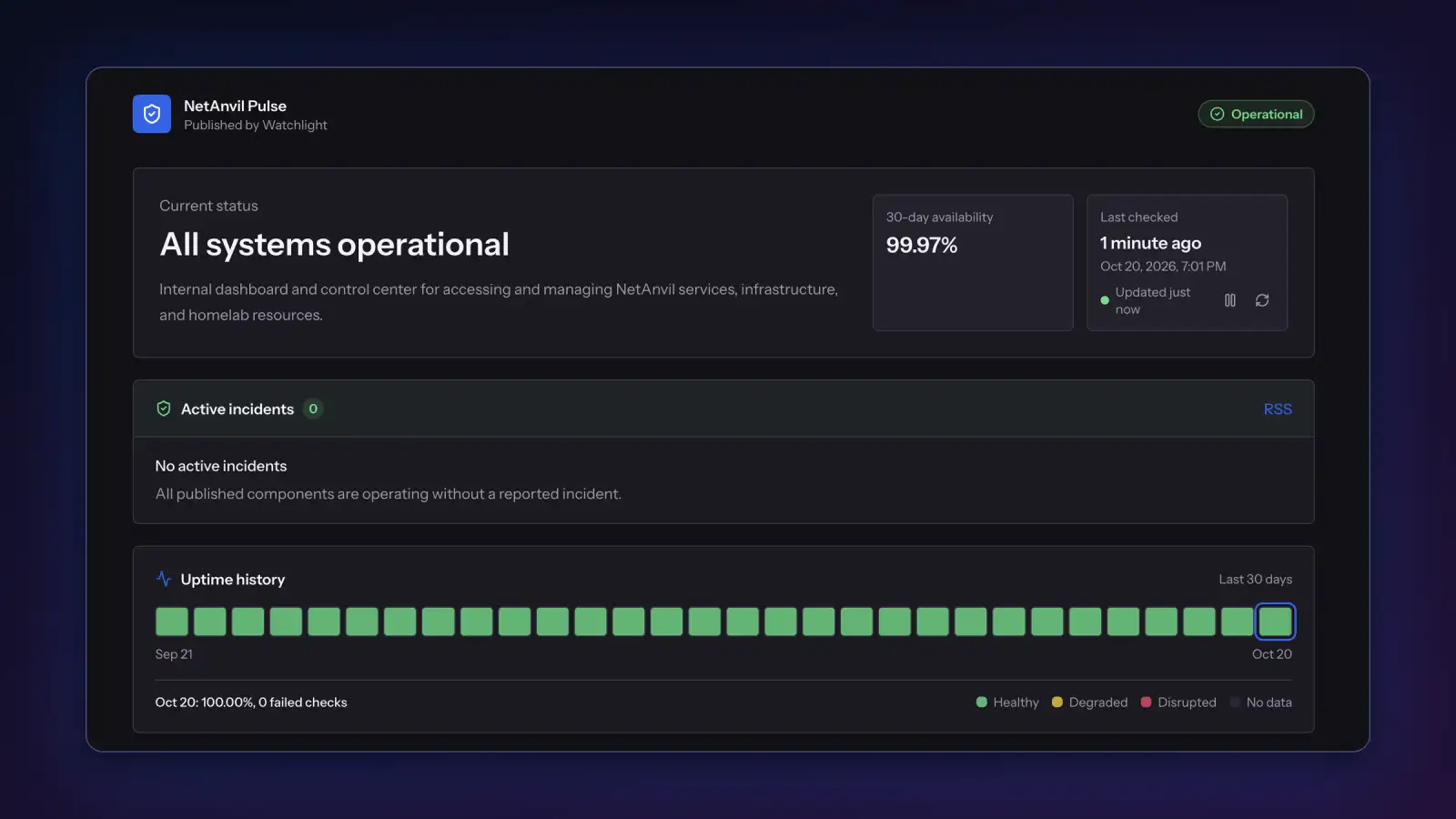Screen dimensions: 1456x819
Task: Click the No data legend dot
Action: coord(1235,702)
